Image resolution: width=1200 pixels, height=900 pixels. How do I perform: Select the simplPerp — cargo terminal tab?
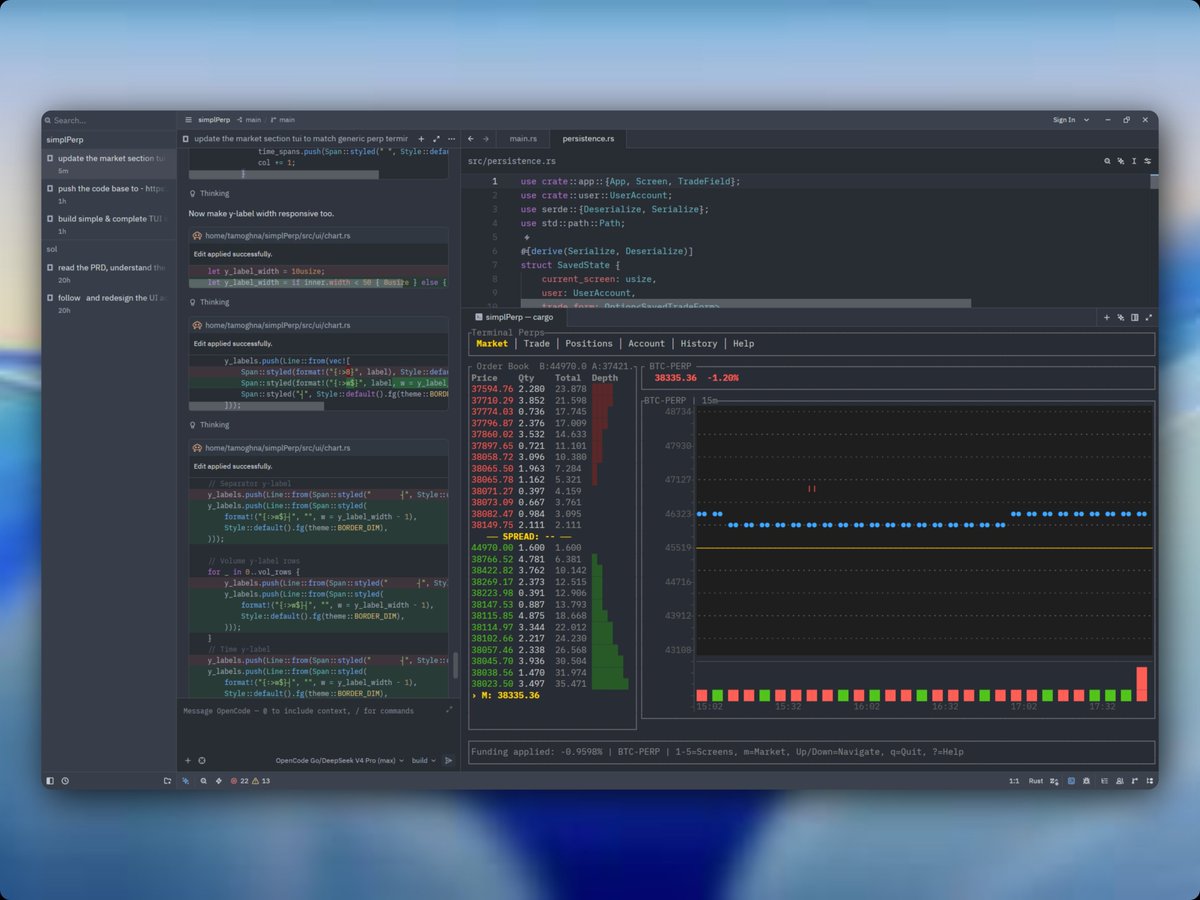(x=515, y=317)
